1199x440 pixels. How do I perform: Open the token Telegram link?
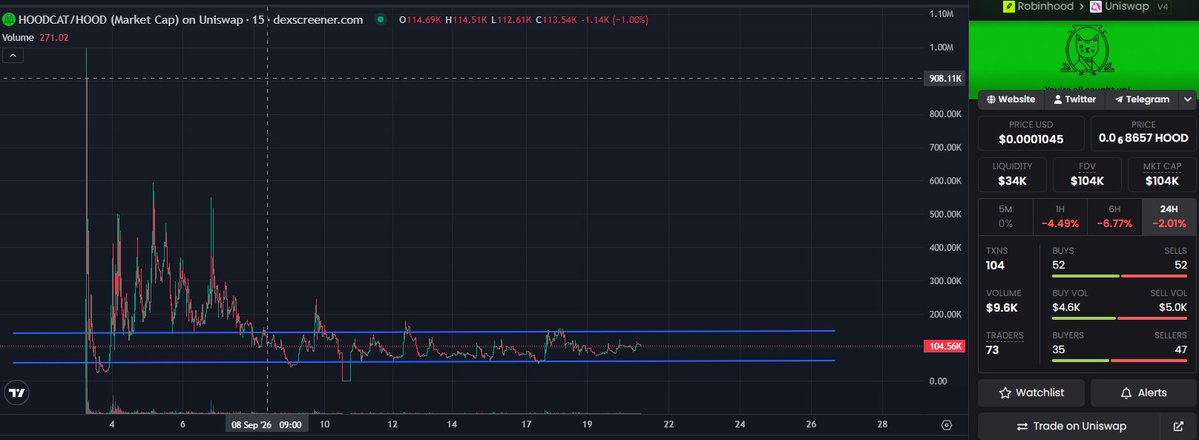pyautogui.click(x=1142, y=99)
